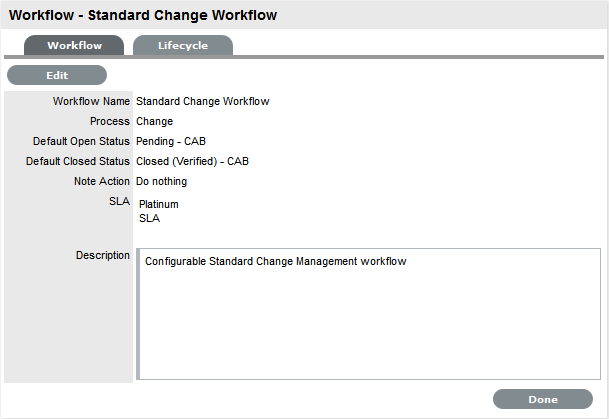The image size is (609, 419).
Task: Click the Done button
Action: (x=542, y=399)
